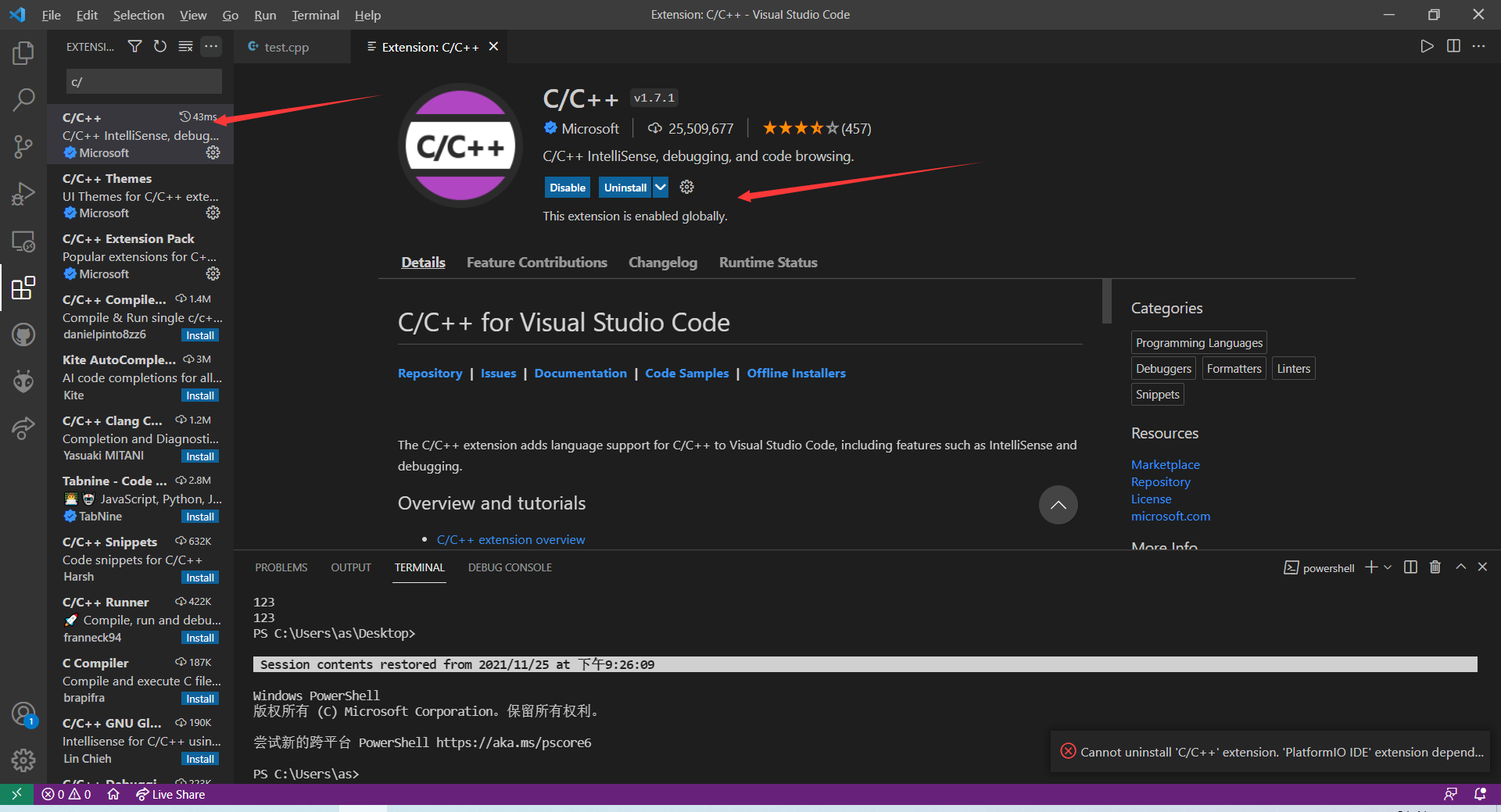Switch to the test.cpp editor tab
1501x812 pixels.
(x=286, y=47)
